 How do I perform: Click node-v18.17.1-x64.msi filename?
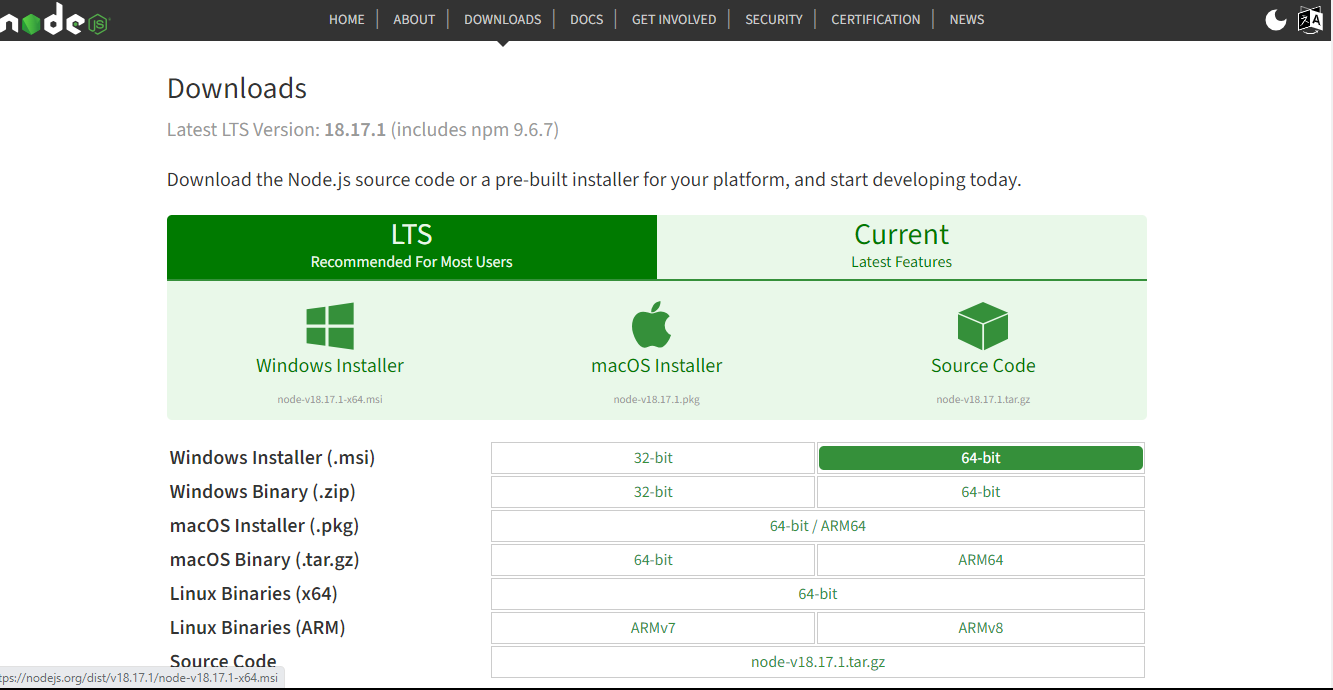[330, 399]
